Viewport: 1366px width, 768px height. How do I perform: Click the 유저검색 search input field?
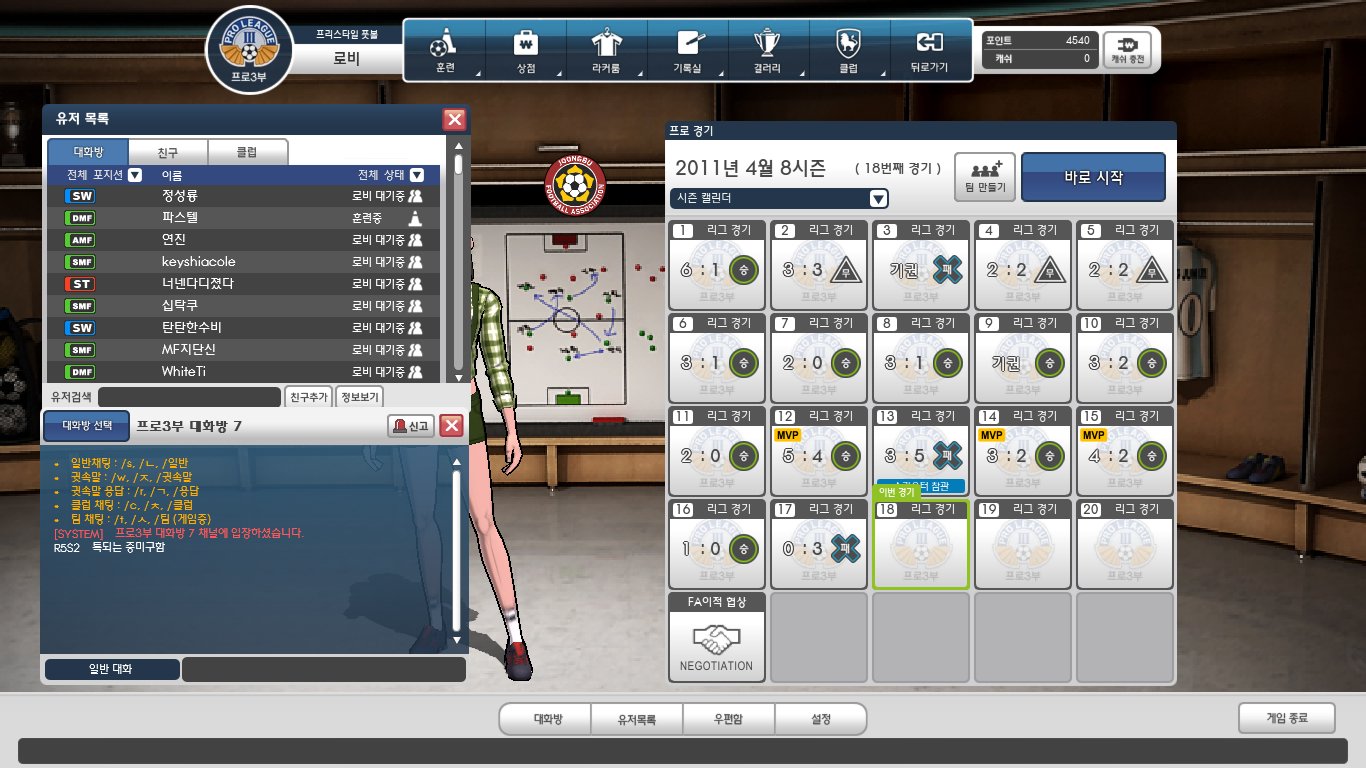pos(189,397)
